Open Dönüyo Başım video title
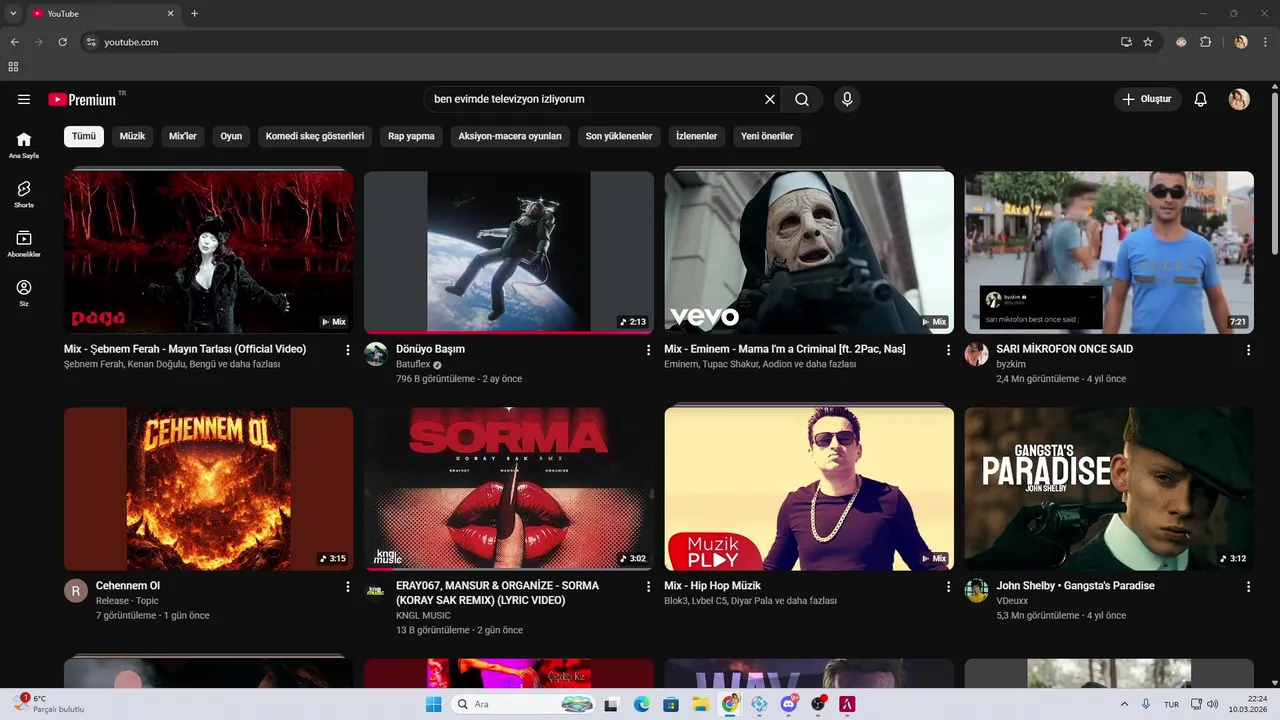The image size is (1280, 720). point(430,349)
